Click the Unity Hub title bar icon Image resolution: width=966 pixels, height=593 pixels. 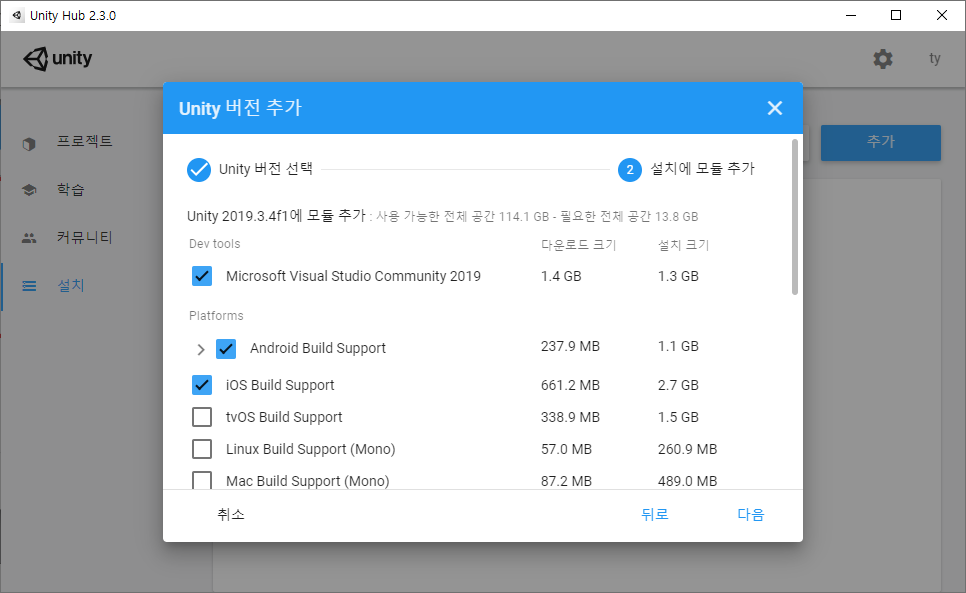click(x=17, y=15)
